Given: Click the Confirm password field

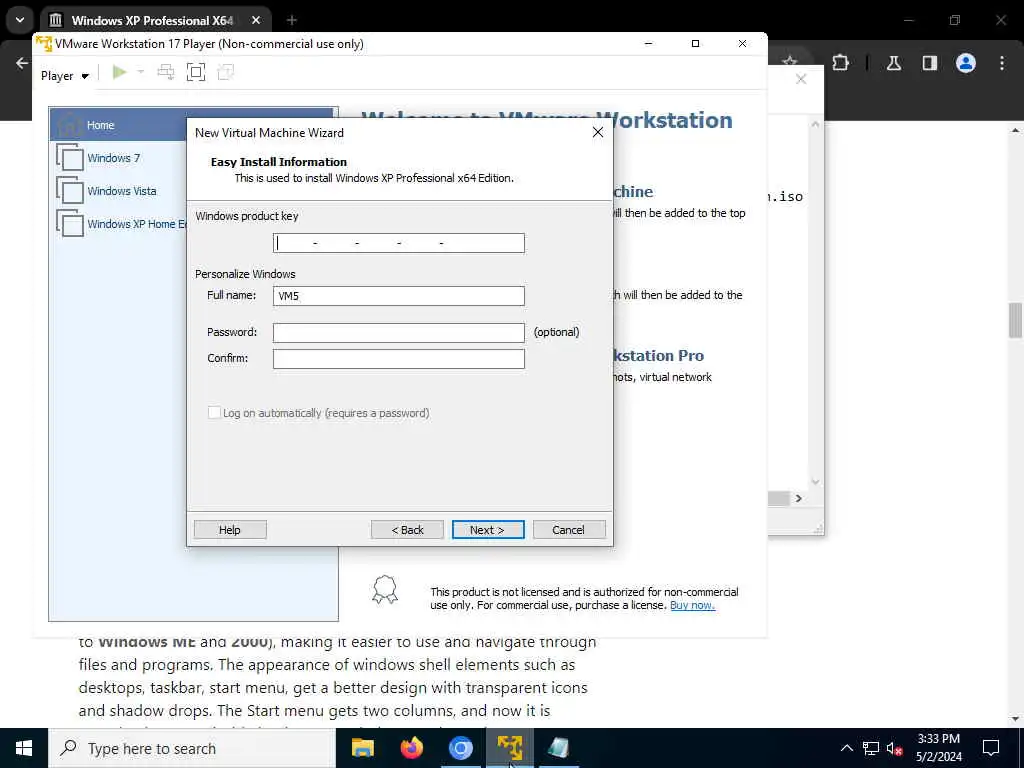Looking at the screenshot, I should [398, 359].
